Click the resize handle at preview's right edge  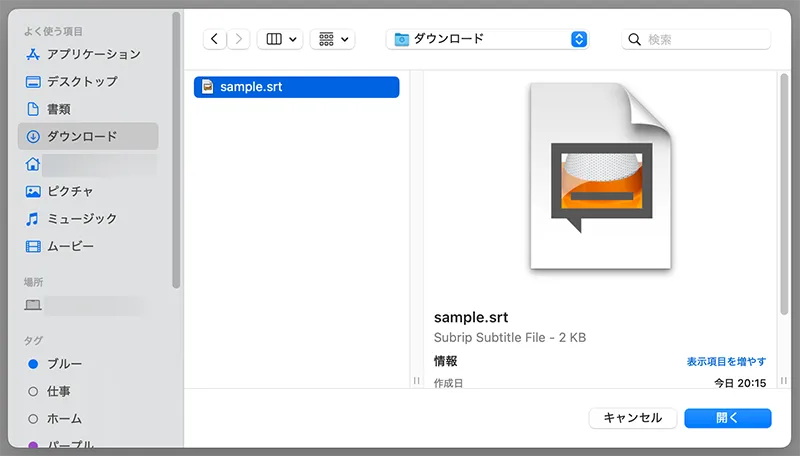coord(784,381)
